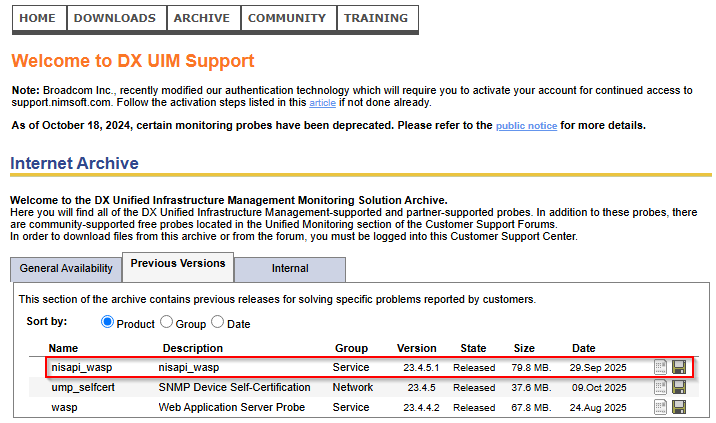This screenshot has height=423, width=716.
Task: Go to the HOME menu item
Action: tap(38, 18)
